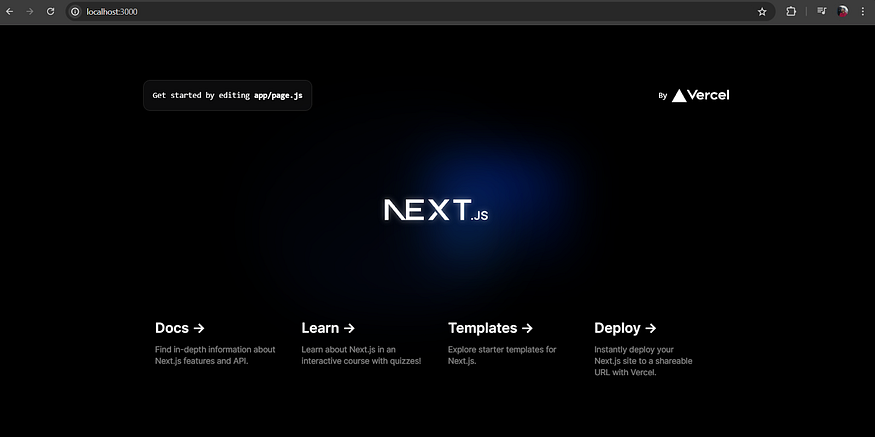Click the 'Get started by editing app/page.js' text

click(228, 95)
